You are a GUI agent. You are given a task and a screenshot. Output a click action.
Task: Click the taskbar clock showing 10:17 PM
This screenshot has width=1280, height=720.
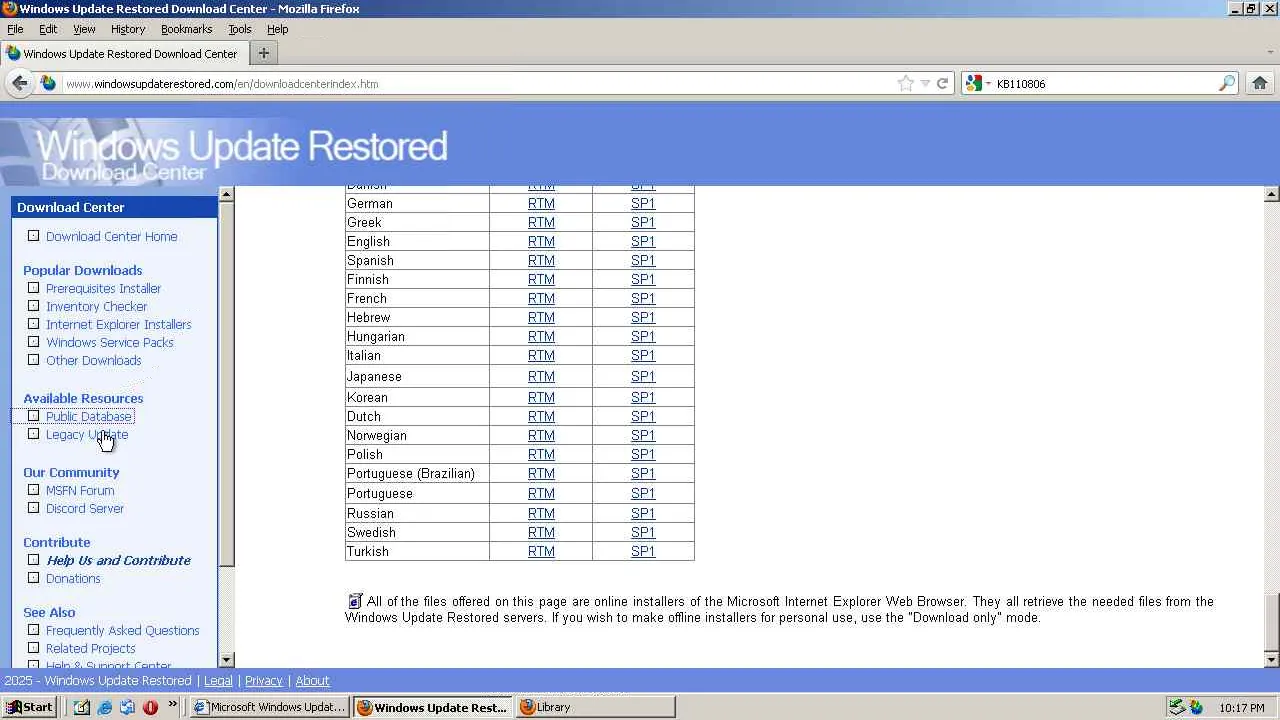click(1242, 708)
